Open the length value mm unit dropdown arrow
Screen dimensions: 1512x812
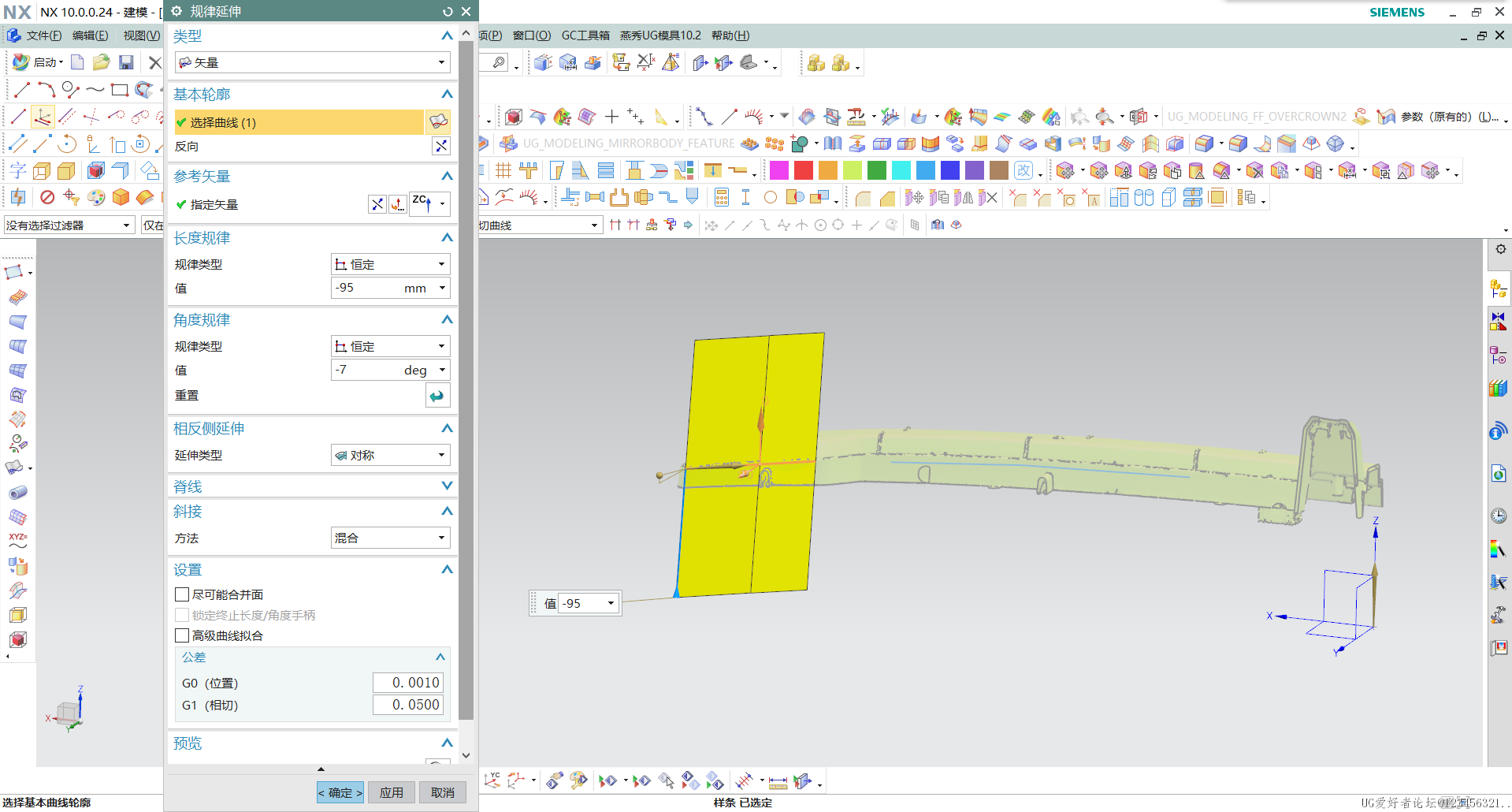click(442, 288)
